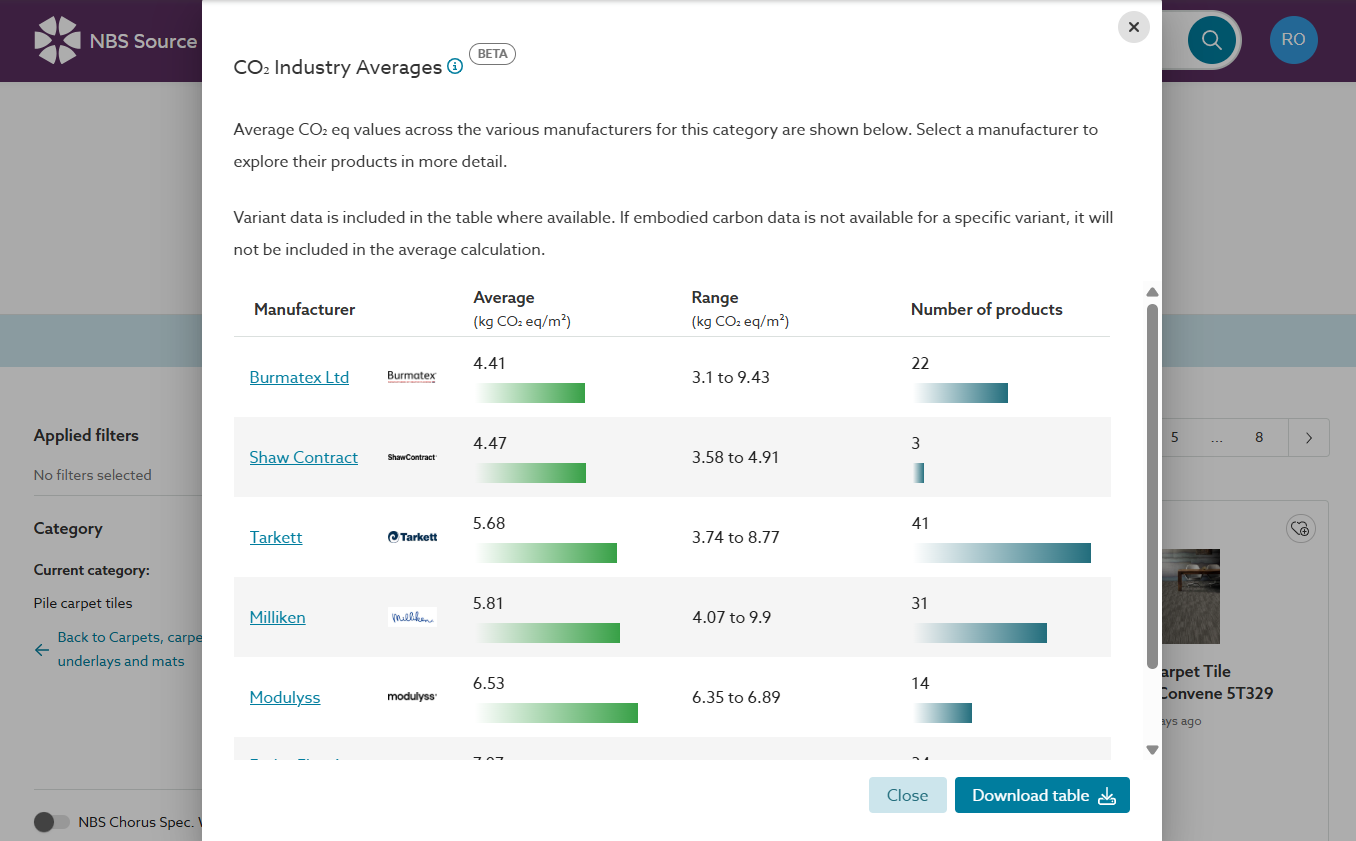Viewport: 1356px width, 841px height.
Task: Open the RO user avatar menu
Action: [x=1293, y=40]
